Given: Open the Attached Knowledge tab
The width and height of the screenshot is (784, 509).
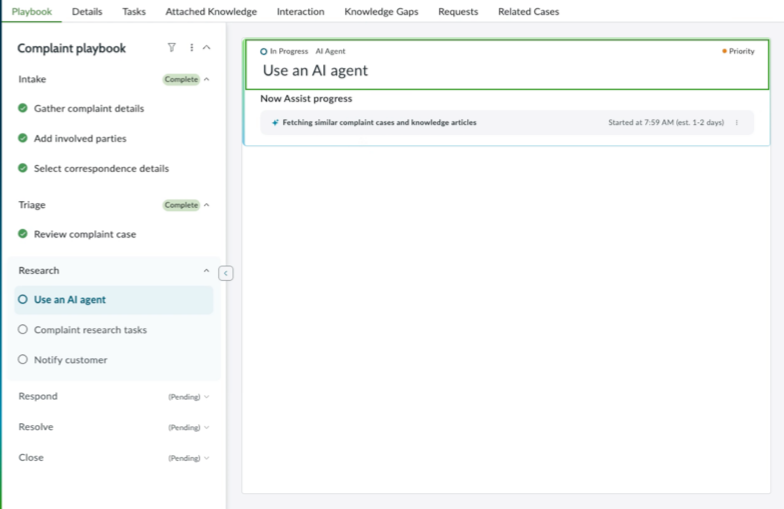Looking at the screenshot, I should coord(211,12).
